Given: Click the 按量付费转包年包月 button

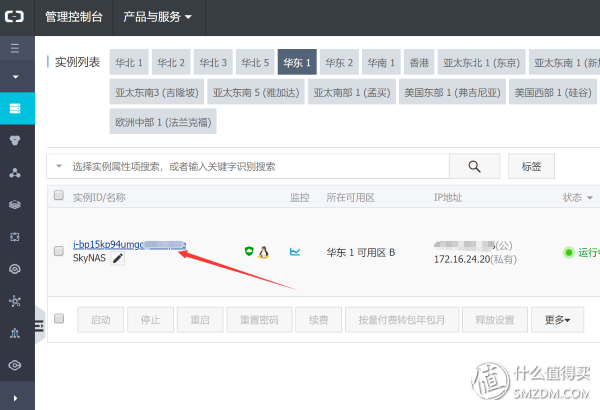Looking at the screenshot, I should pyautogui.click(x=402, y=320).
